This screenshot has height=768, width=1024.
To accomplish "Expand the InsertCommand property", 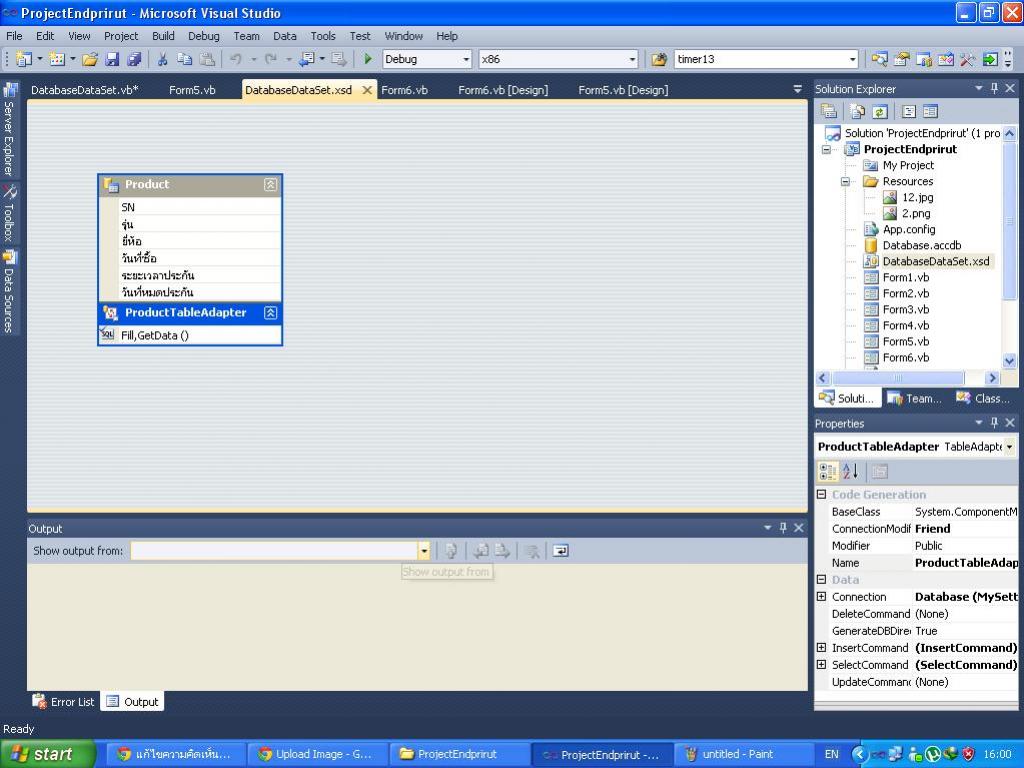I will (822, 647).
